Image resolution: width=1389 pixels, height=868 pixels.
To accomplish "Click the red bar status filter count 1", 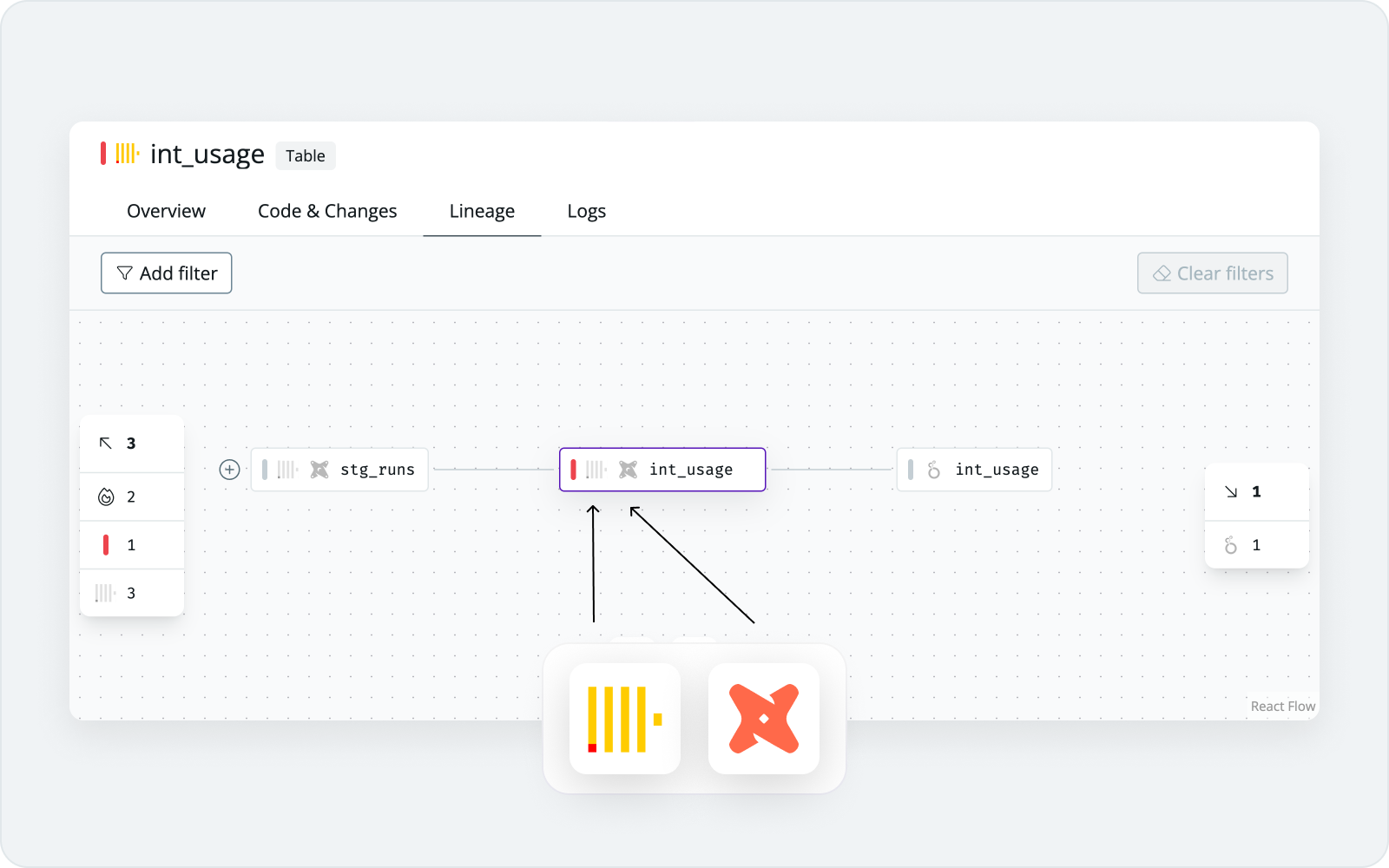I will coord(132,545).
